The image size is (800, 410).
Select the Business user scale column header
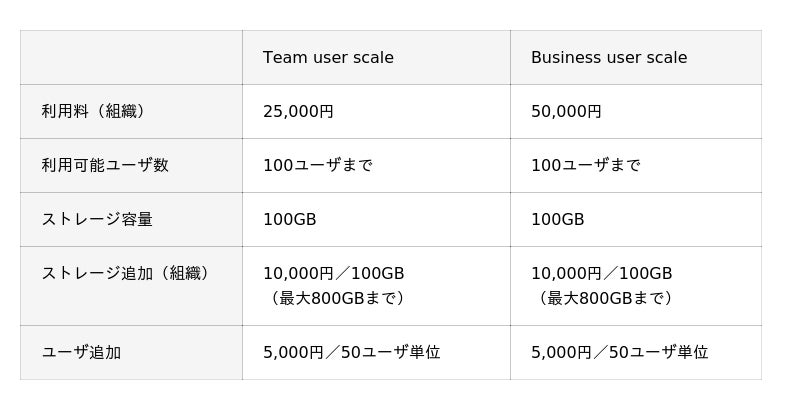608,58
